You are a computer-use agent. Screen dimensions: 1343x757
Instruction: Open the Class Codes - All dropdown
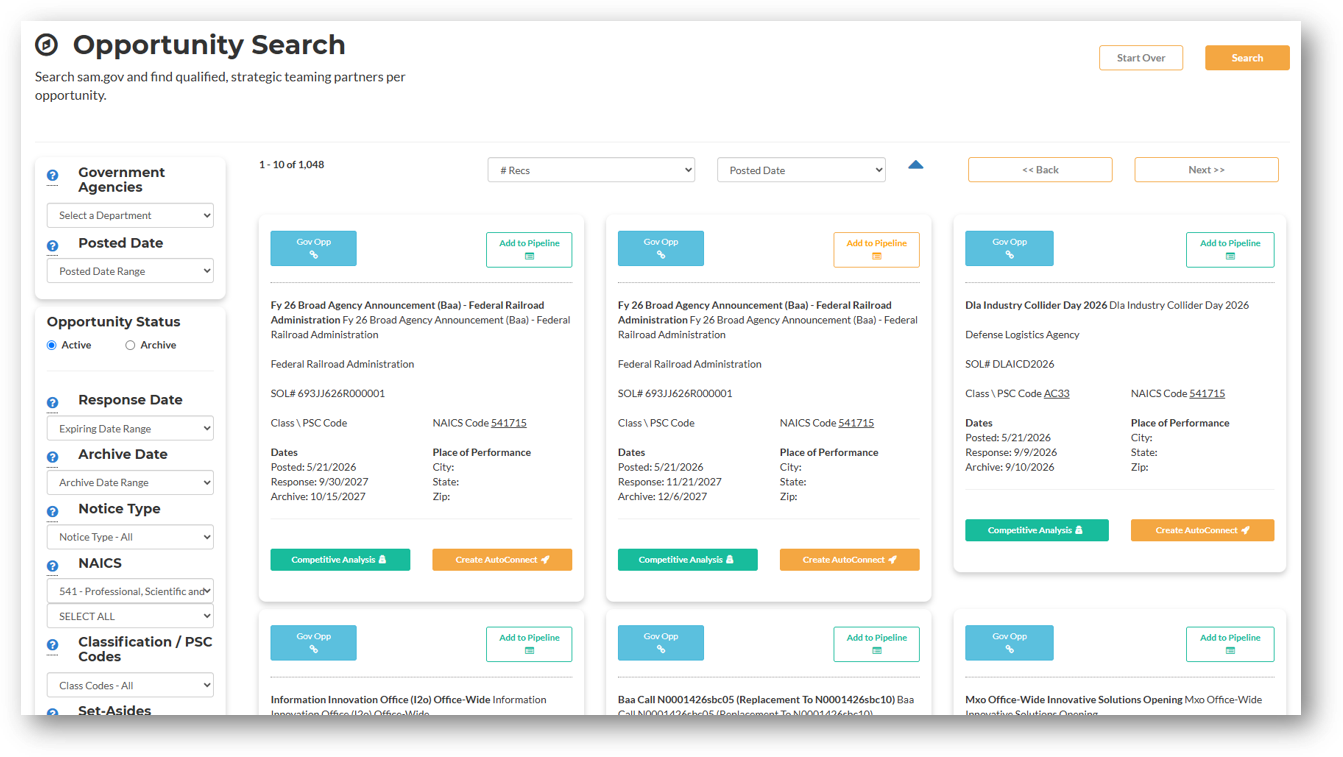coord(130,685)
